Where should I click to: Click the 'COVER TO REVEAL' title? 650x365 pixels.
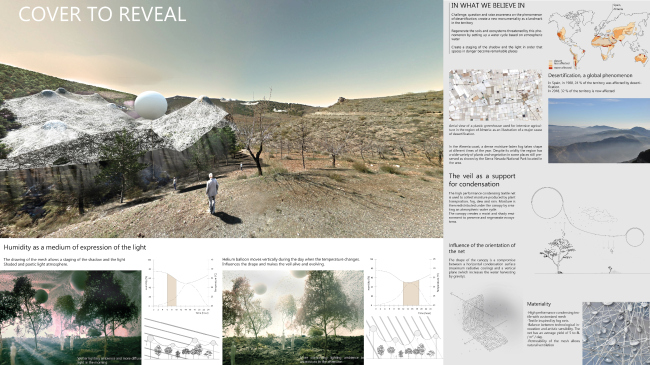(102, 14)
